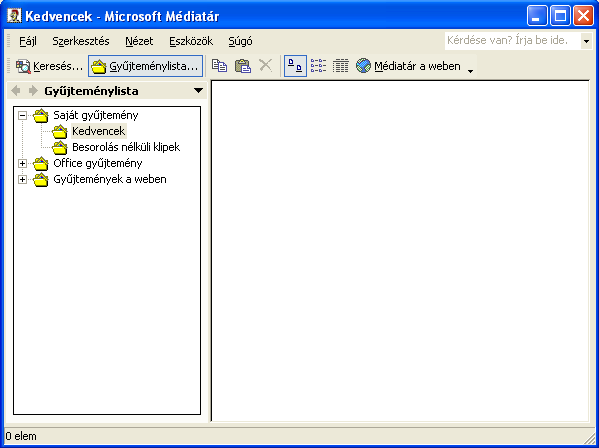The height and width of the screenshot is (448, 599).
Task: Click the Delete X toolbar icon
Action: [x=265, y=66]
